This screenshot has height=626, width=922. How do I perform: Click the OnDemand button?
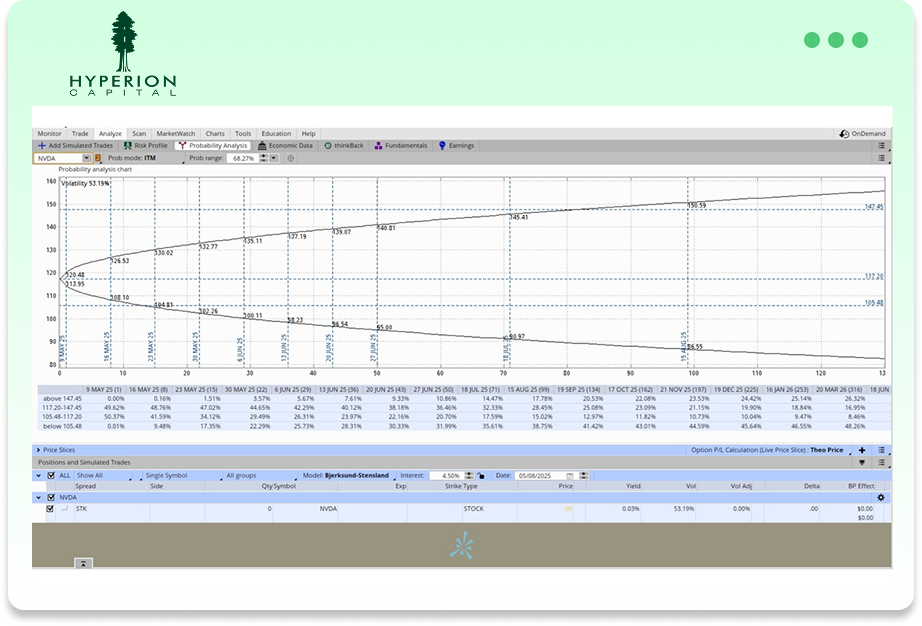861,133
